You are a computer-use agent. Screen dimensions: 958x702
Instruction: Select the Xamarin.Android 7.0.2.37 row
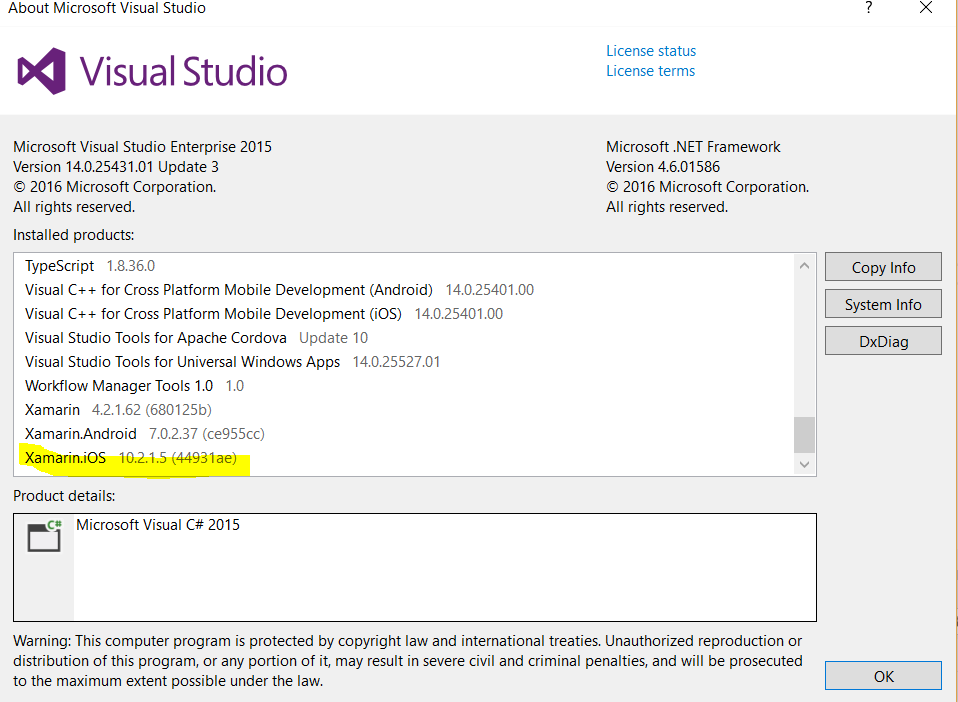pos(403,434)
